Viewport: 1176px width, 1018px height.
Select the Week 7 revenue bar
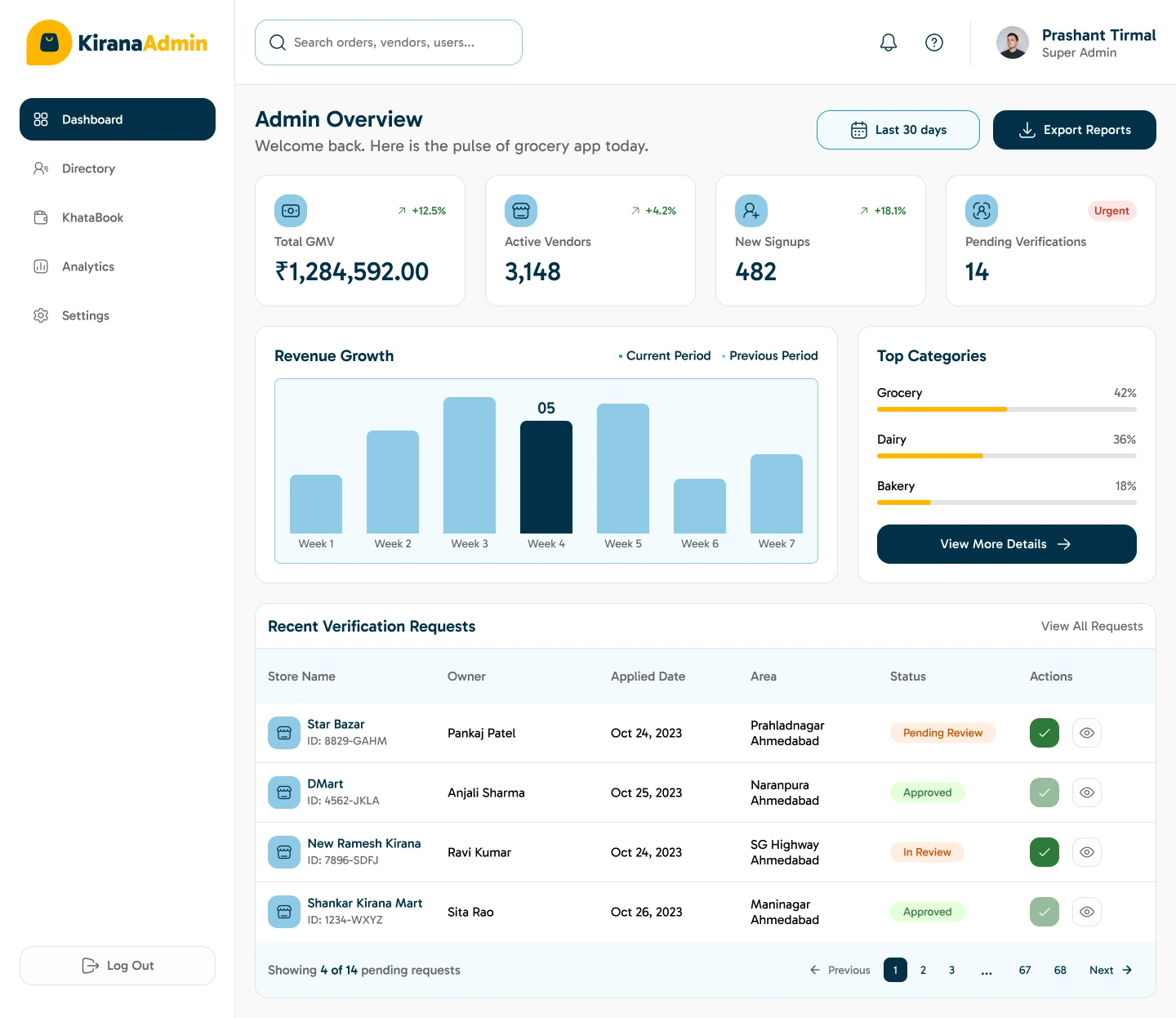(777, 494)
